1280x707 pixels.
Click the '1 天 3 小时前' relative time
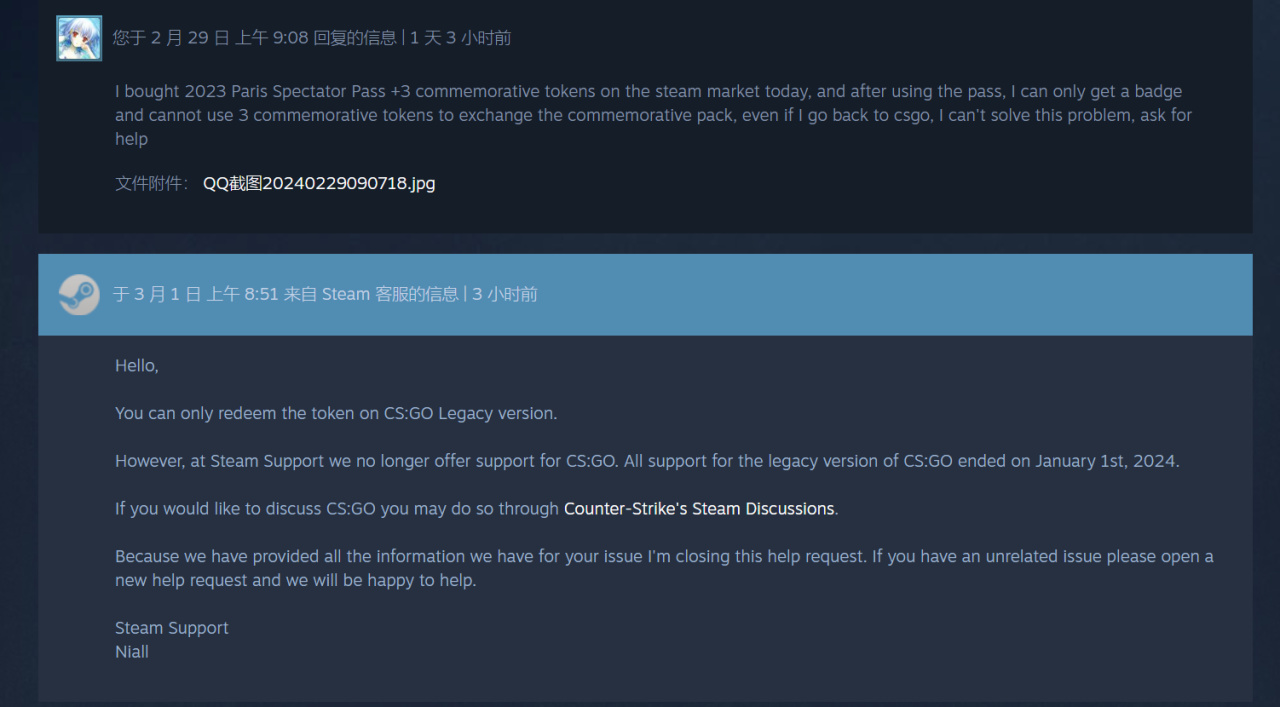click(x=460, y=38)
